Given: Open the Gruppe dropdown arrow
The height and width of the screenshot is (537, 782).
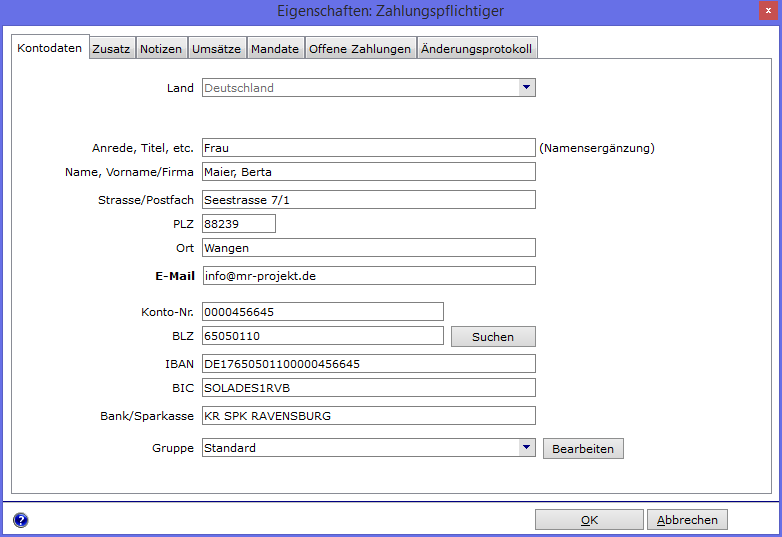Looking at the screenshot, I should click(x=526, y=448).
